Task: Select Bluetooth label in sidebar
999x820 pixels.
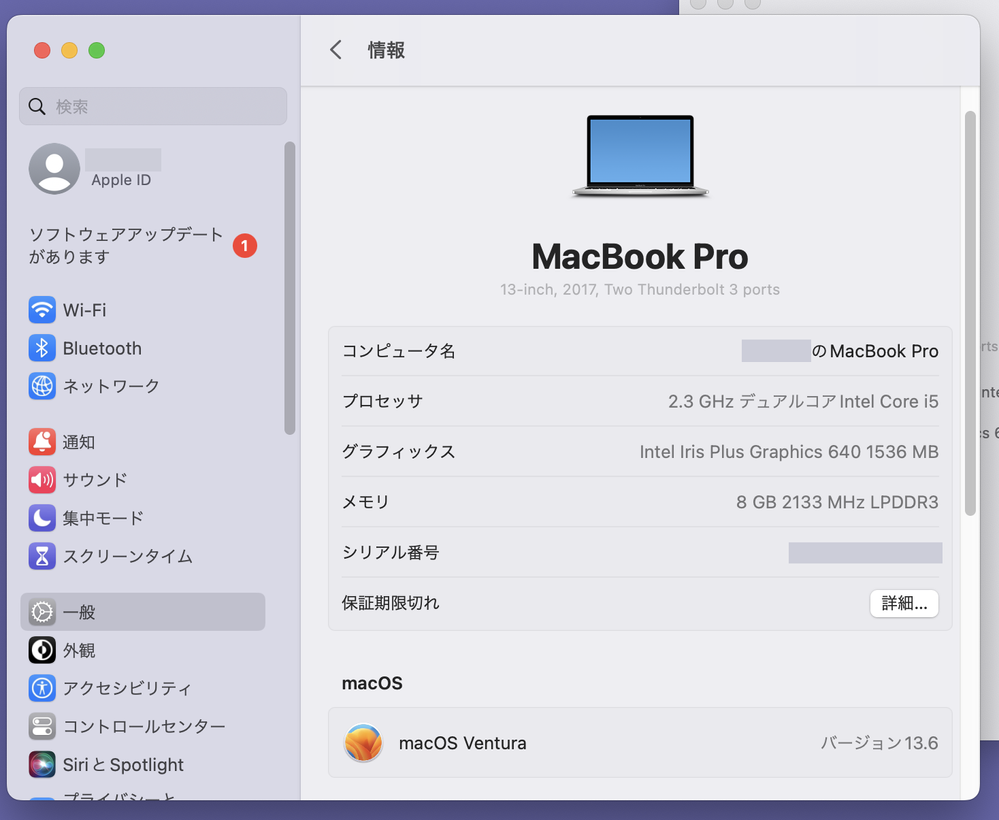Action: [x=102, y=349]
